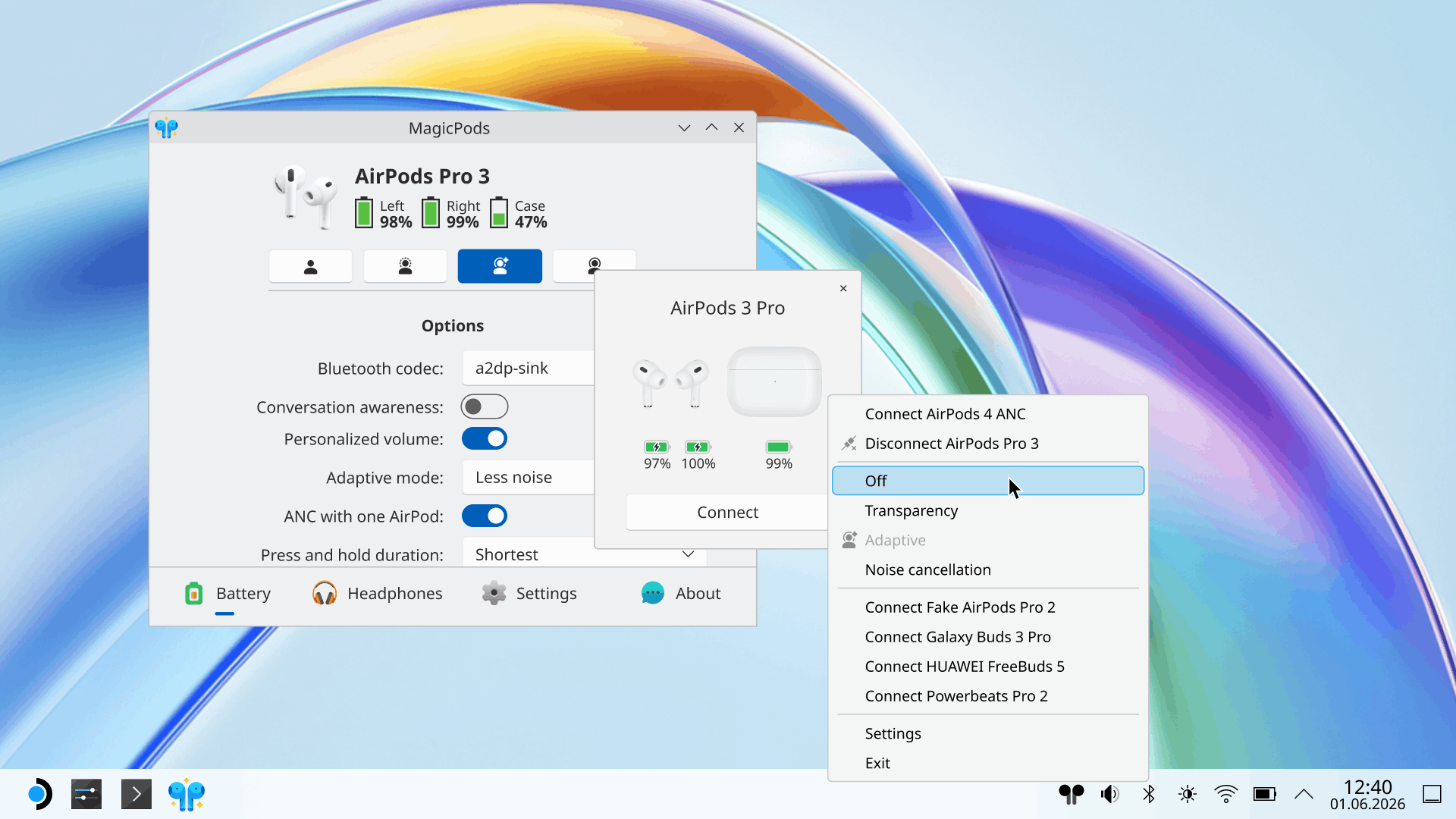
Task: Click MagicPods icon in the taskbar
Action: coord(187,794)
